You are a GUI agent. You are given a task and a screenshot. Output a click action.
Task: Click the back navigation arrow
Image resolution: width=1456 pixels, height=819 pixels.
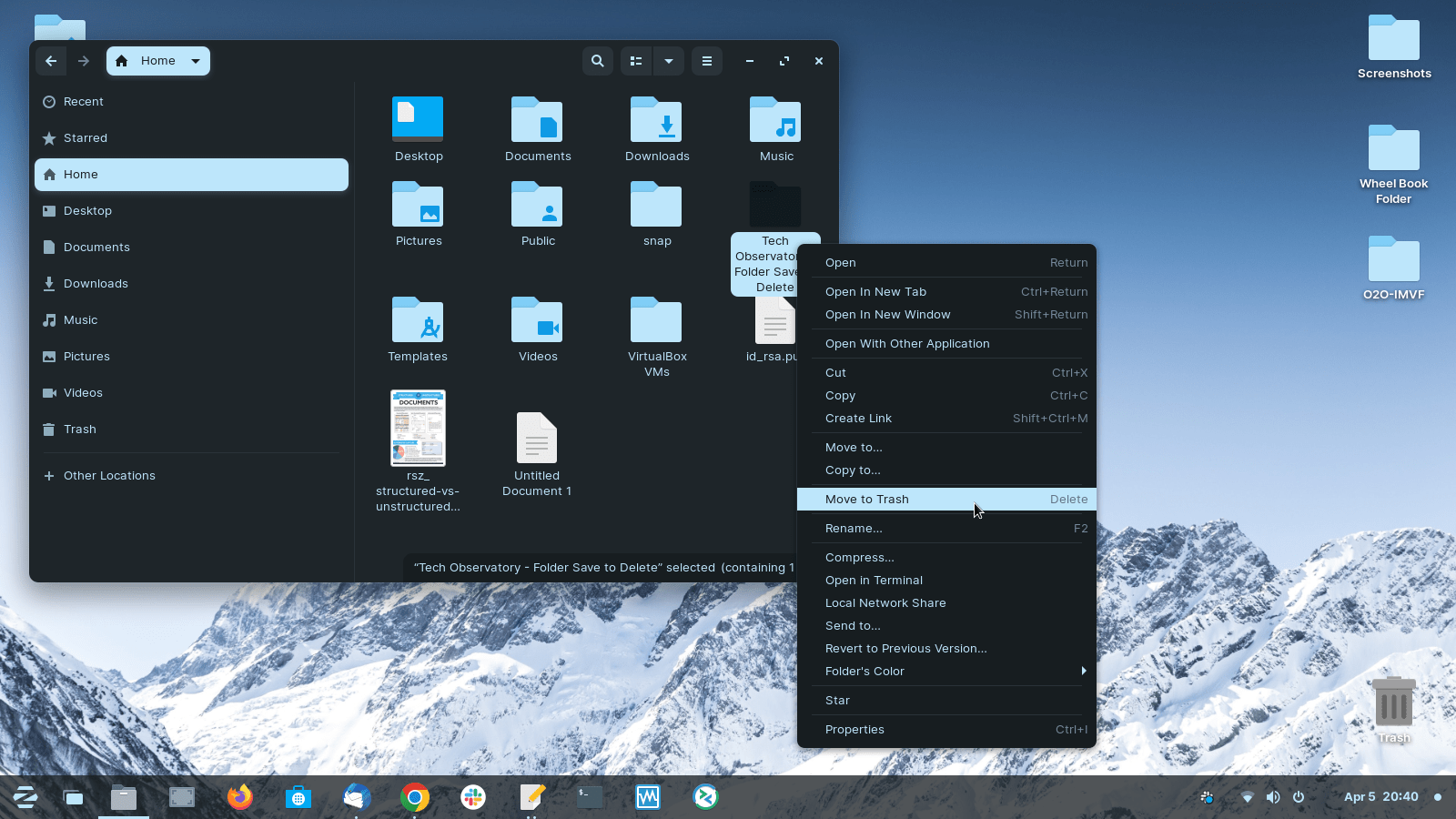point(51,61)
